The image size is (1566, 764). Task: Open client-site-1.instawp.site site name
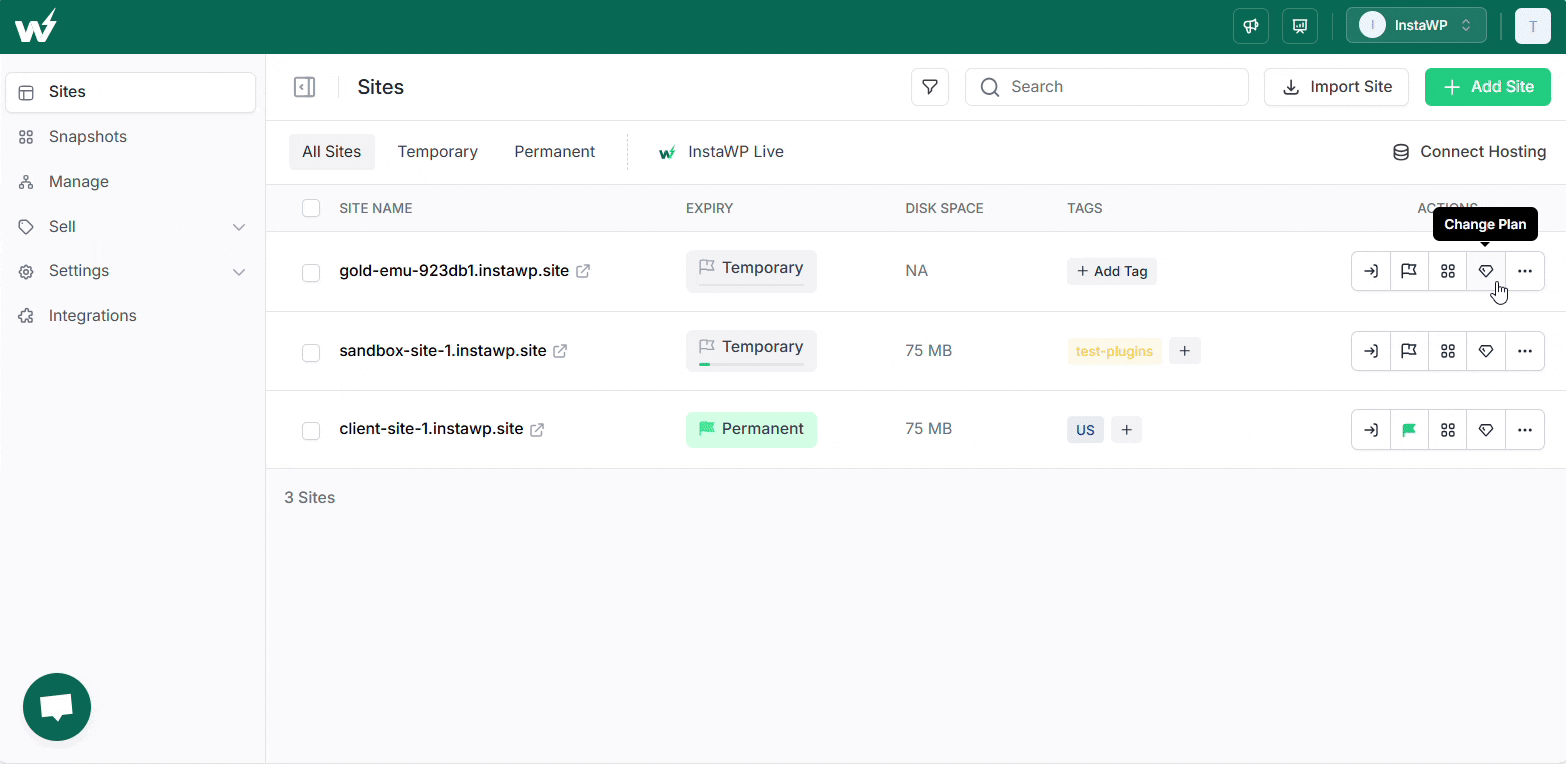pos(431,429)
